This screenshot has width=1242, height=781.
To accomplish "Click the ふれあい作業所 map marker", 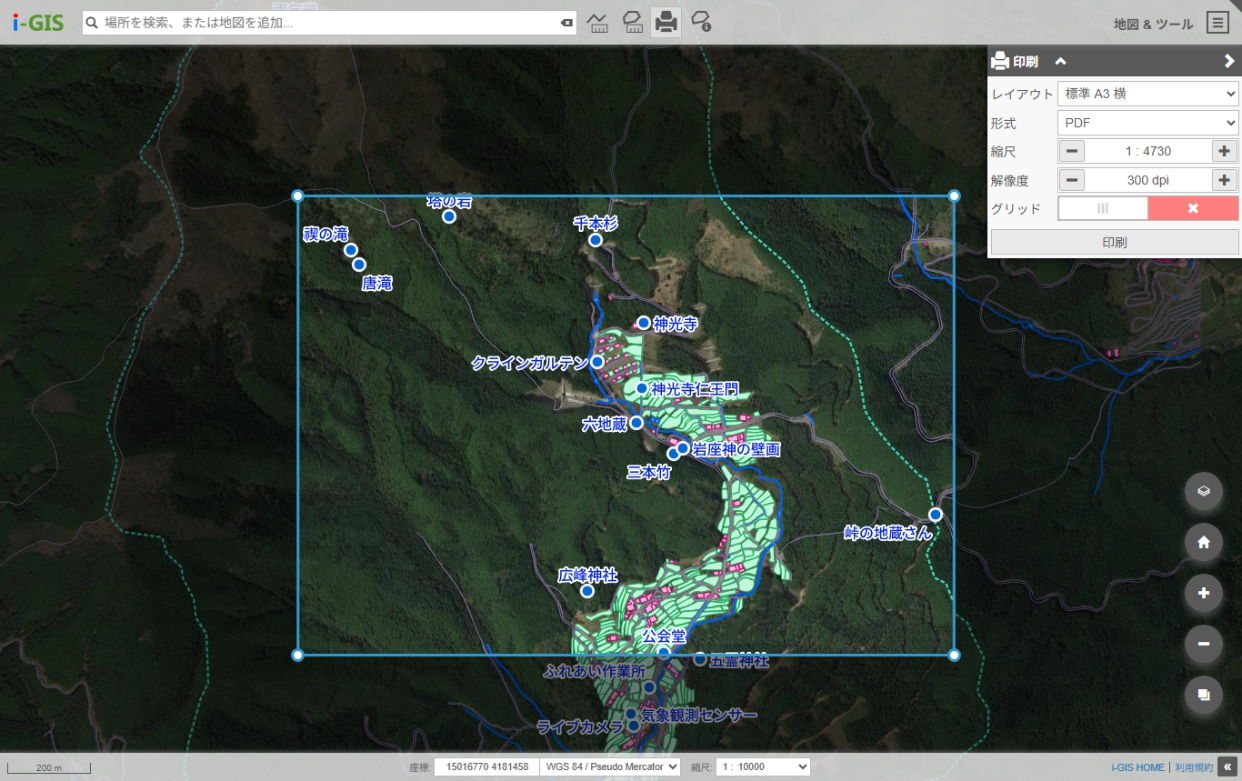I will [x=649, y=687].
